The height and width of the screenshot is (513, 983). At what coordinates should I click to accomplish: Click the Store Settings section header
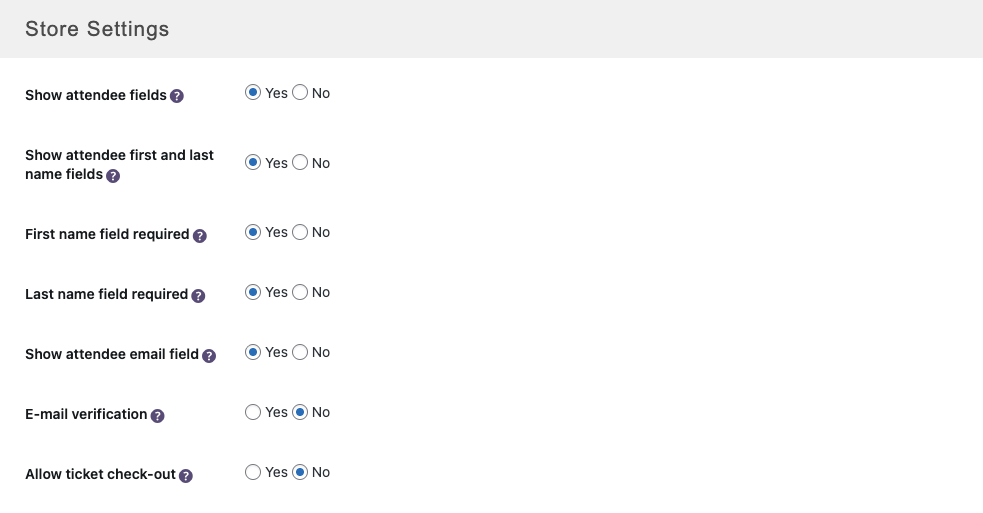coord(97,29)
